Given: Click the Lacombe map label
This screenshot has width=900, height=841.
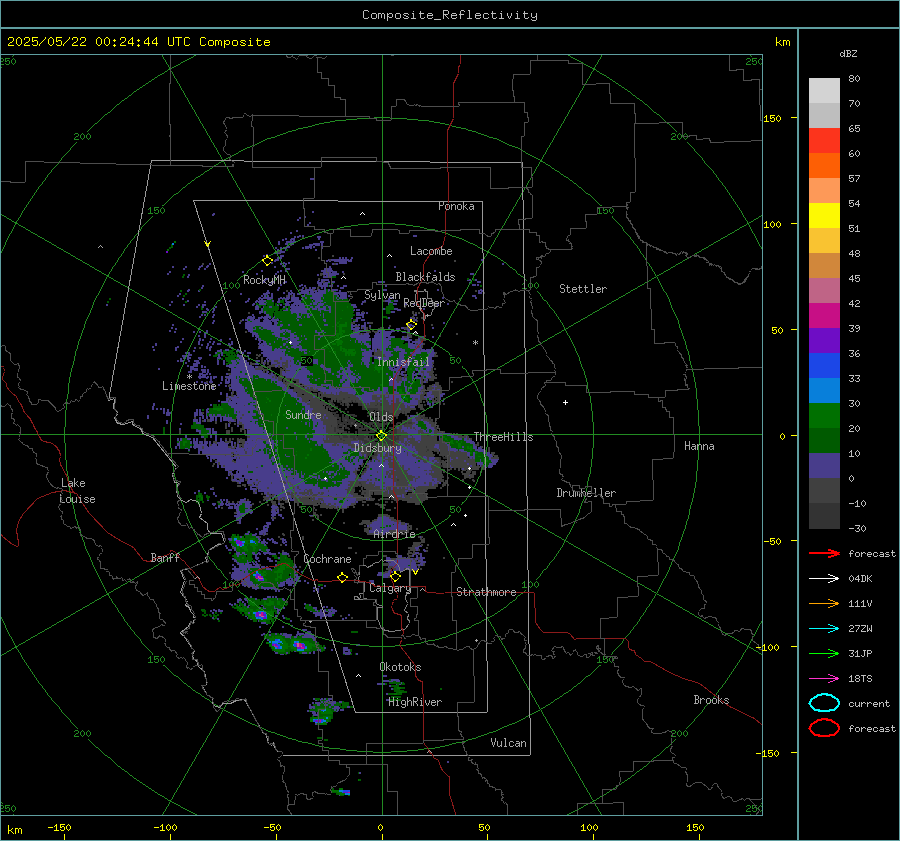Looking at the screenshot, I should (431, 251).
